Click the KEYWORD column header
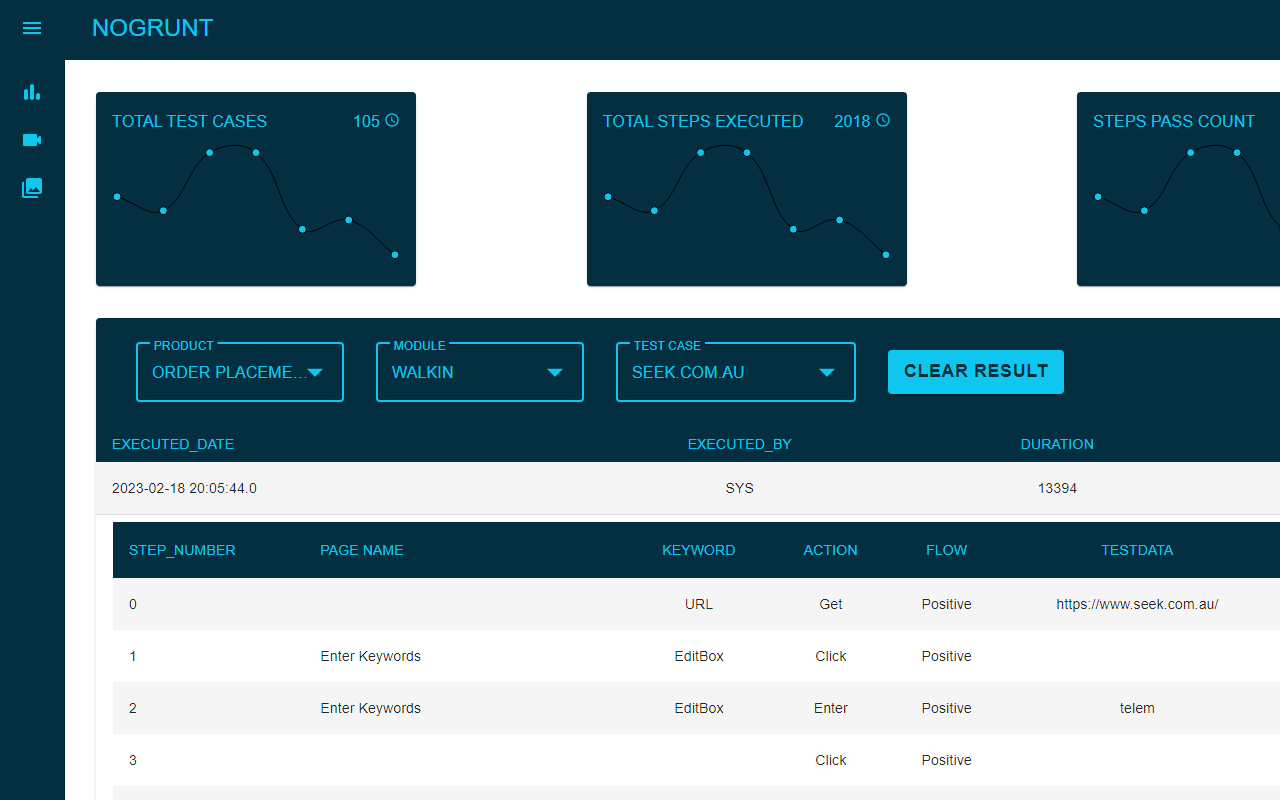The height and width of the screenshot is (800, 1280). (x=699, y=550)
